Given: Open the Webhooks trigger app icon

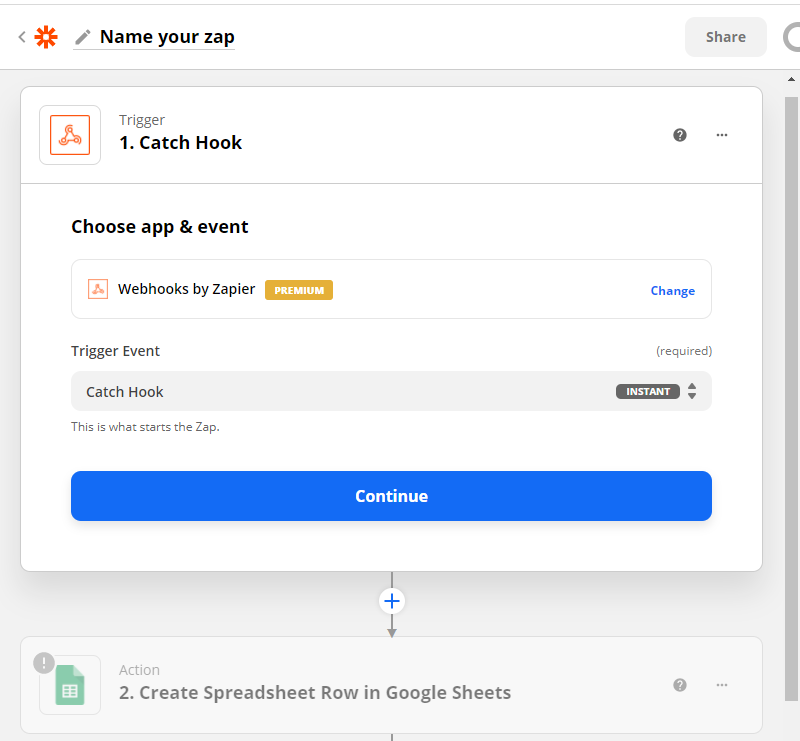Looking at the screenshot, I should tap(70, 135).
